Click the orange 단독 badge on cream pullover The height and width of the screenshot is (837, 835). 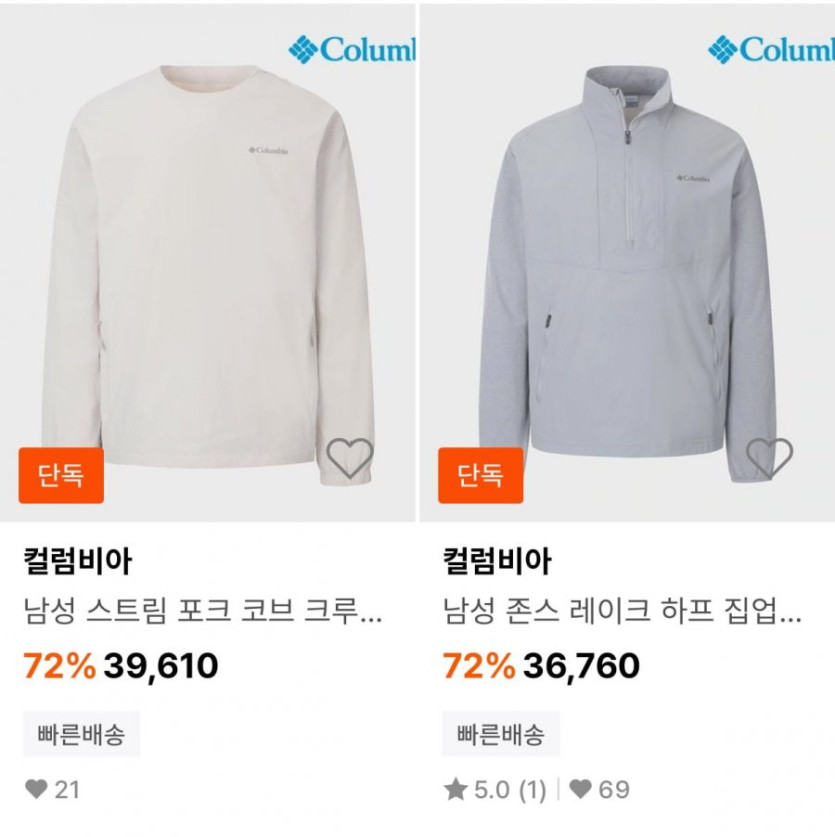[61, 475]
